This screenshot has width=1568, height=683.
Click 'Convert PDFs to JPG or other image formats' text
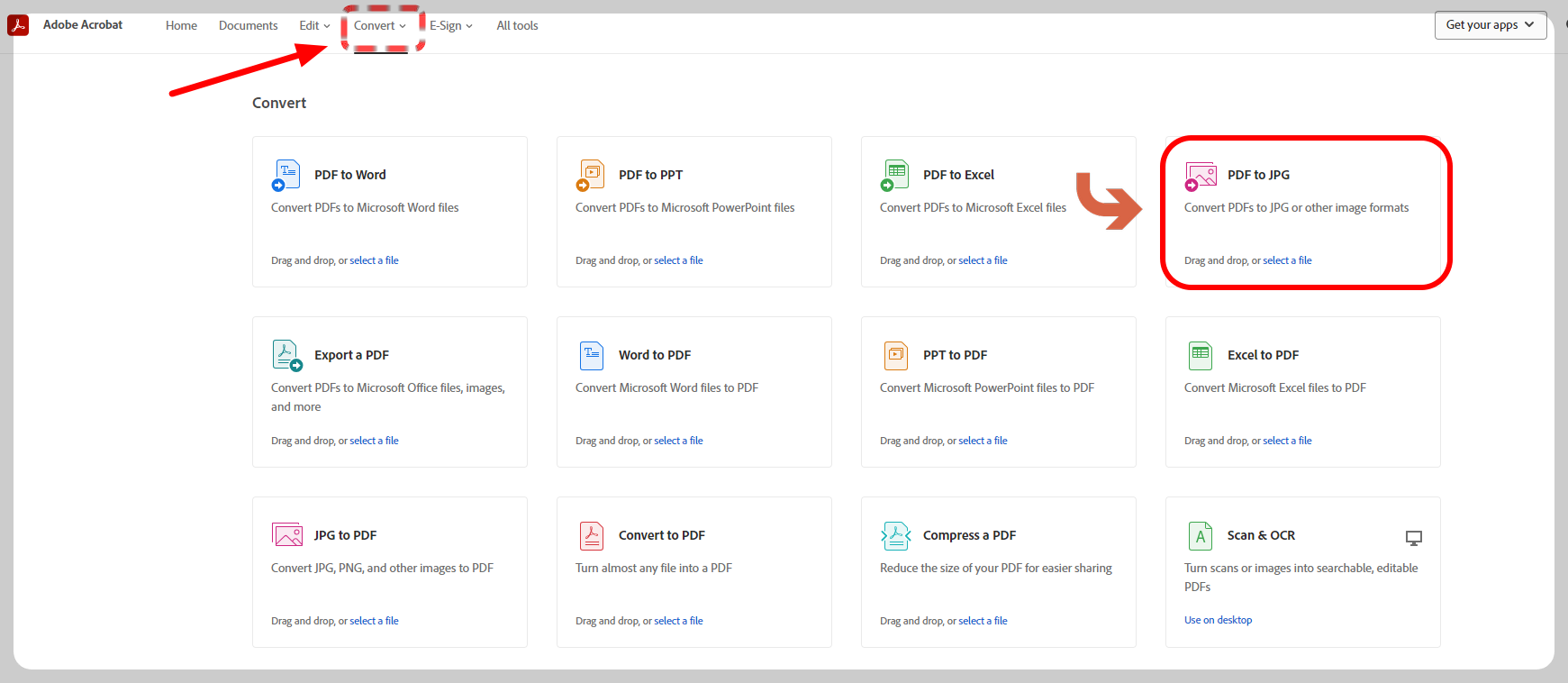point(1296,207)
